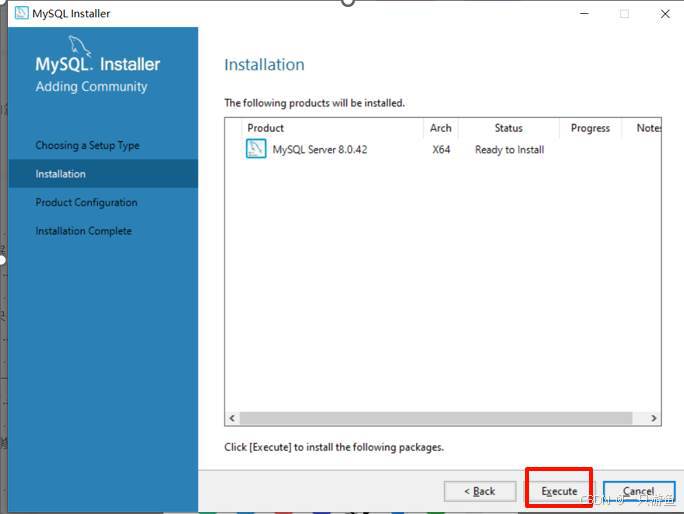
Task: Cancel the installation
Action: pos(639,491)
